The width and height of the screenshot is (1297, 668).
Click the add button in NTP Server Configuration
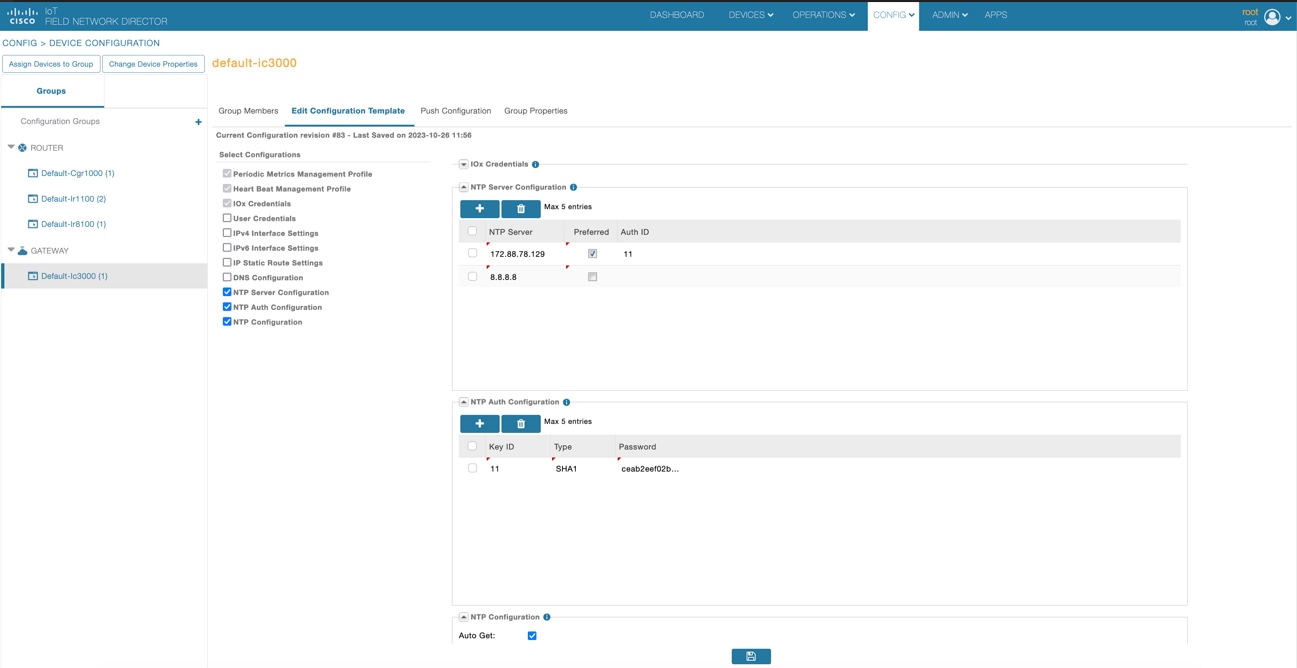pyautogui.click(x=479, y=208)
